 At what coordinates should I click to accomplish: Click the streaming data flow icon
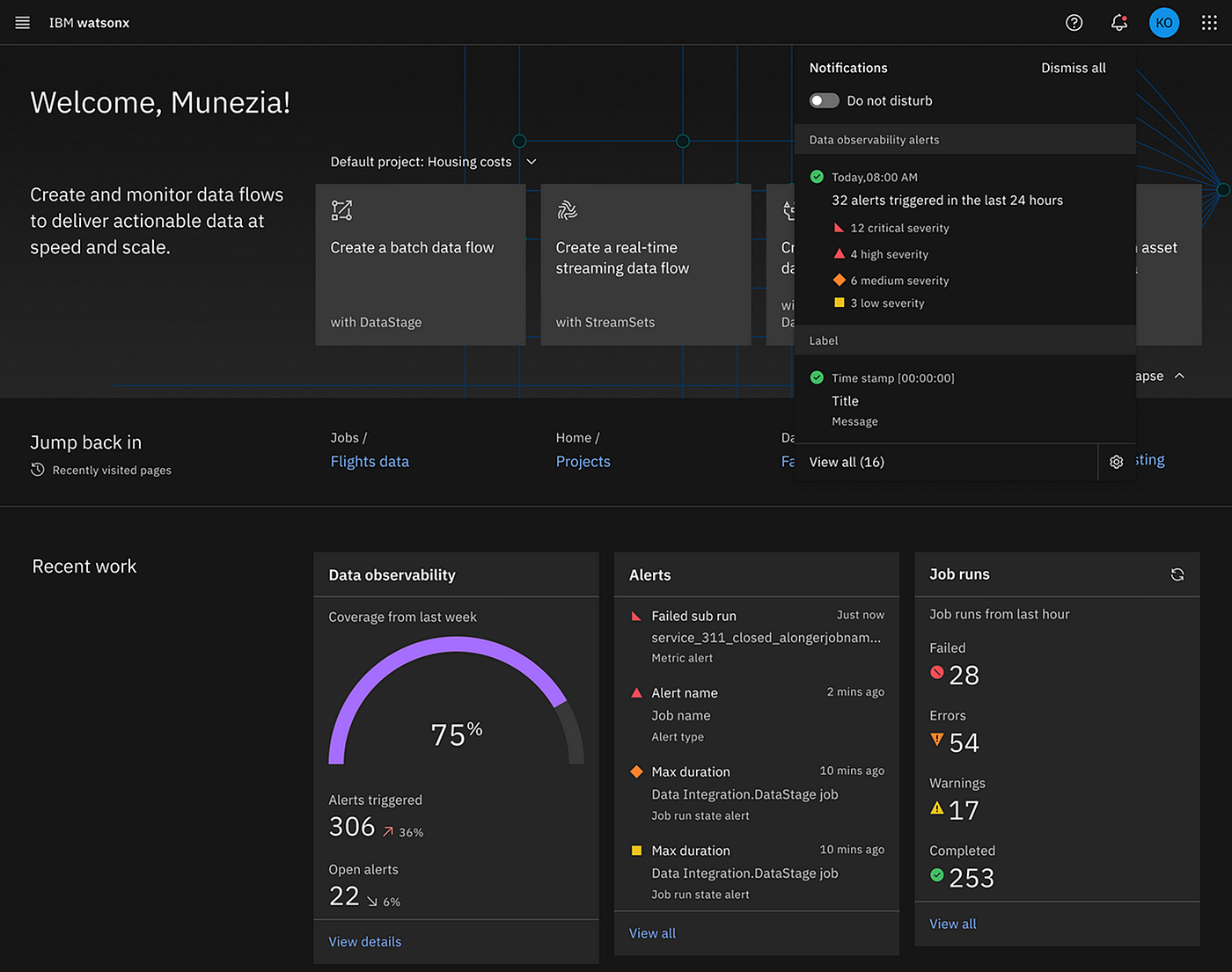[x=567, y=210]
